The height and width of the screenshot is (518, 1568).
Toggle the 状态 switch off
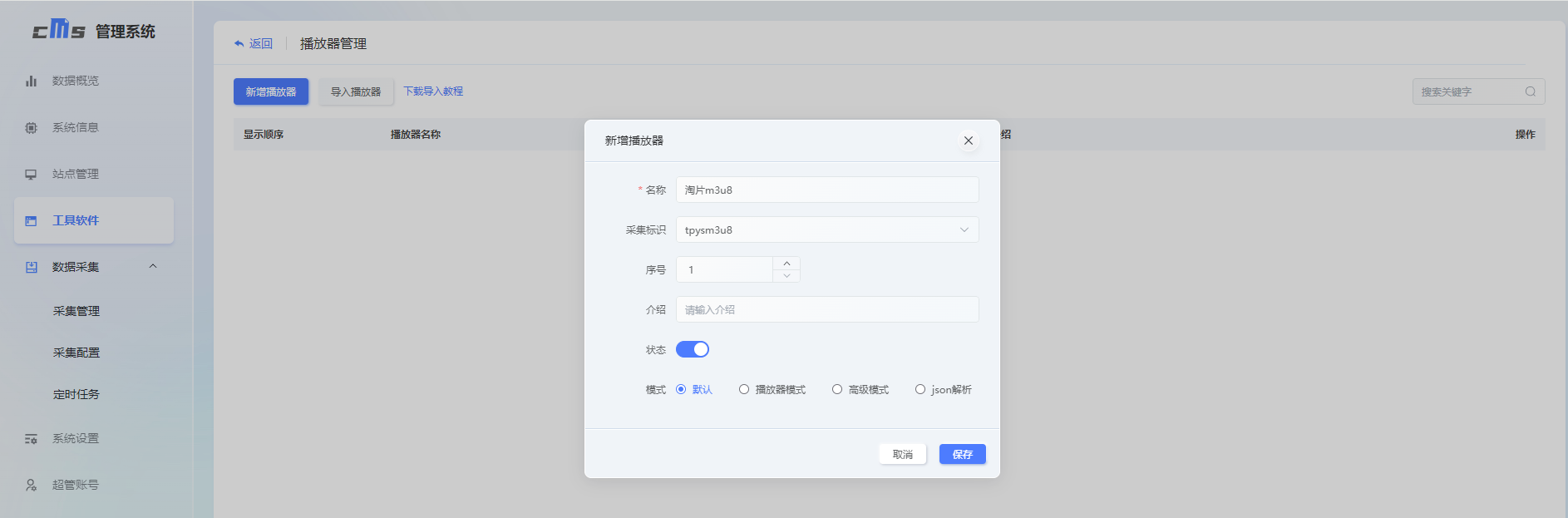(x=692, y=349)
